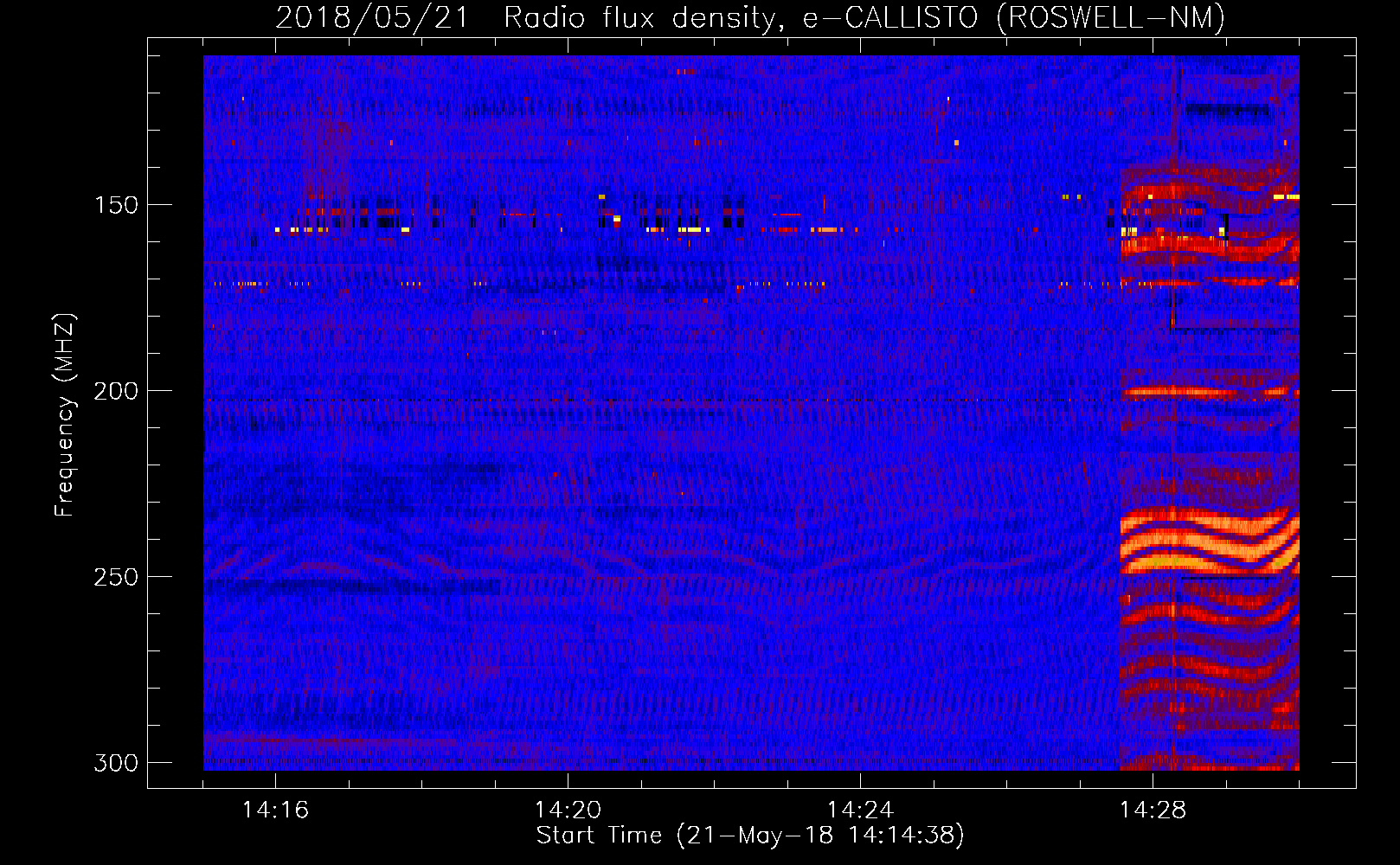
Task: Click the plot title mentioning e-CALLISTO (ROSWELL-NM)
Action: (750, 17)
